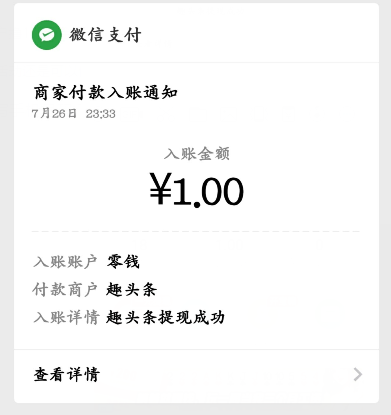Open the 微信支付 header title
This screenshot has width=391, height=415.
point(105,35)
